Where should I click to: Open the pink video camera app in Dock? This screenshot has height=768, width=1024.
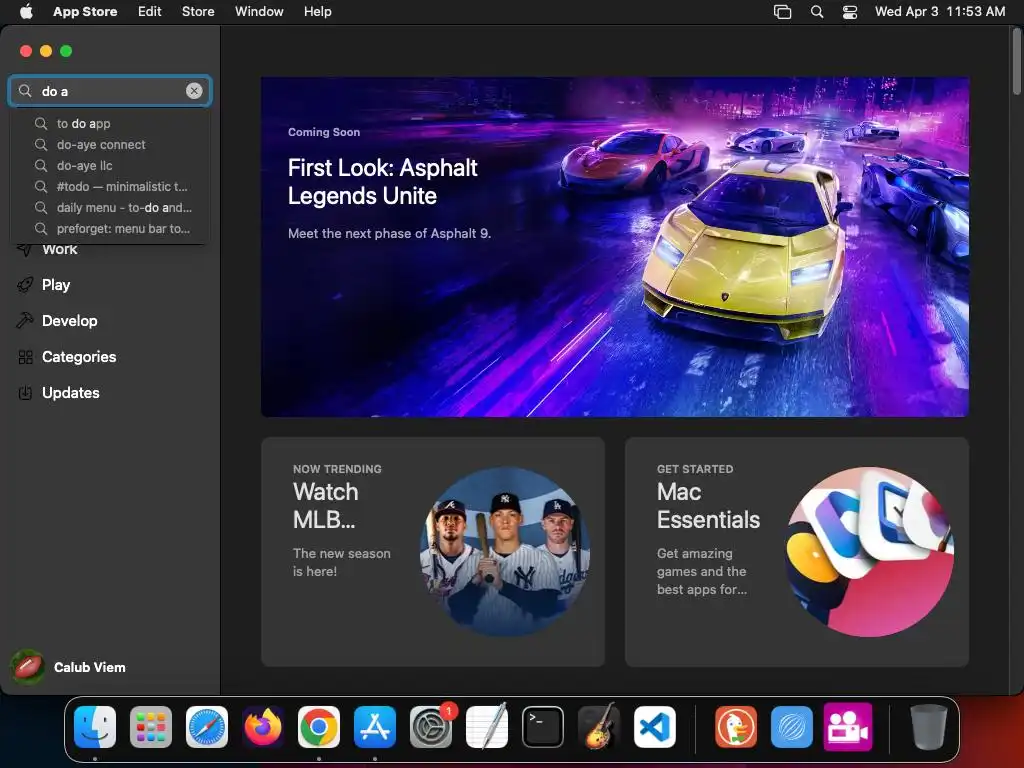point(848,727)
